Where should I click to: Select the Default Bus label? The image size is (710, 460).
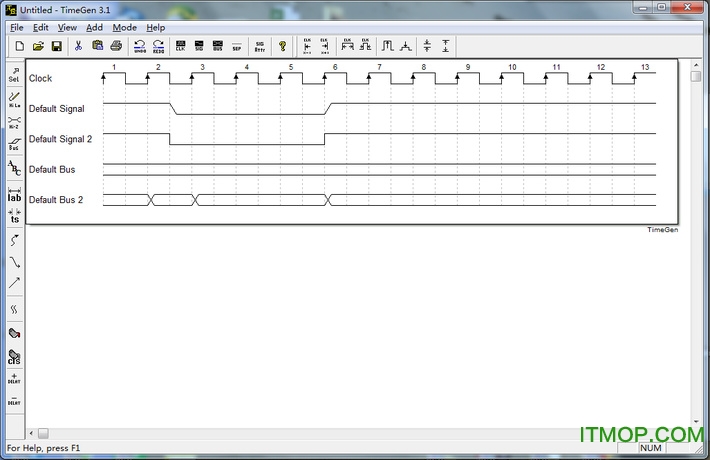point(52,169)
